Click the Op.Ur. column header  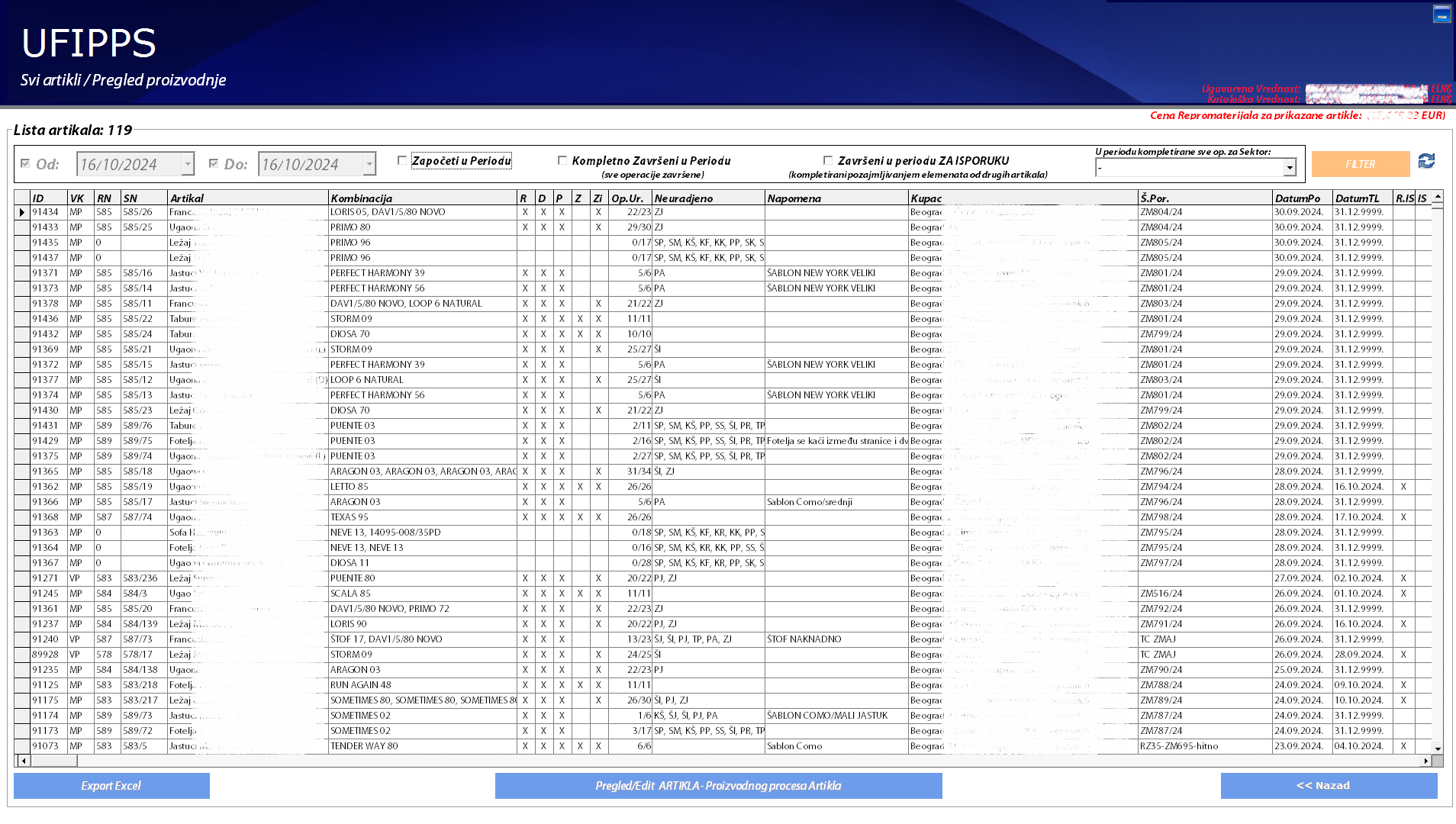point(630,198)
